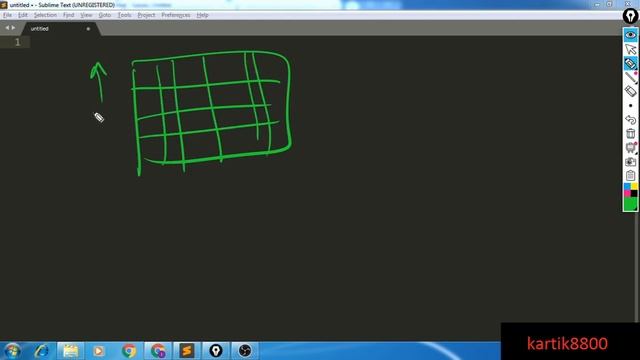The height and width of the screenshot is (360, 640).
Task: Toggle ink visibility with the eye icon
Action: click(x=630, y=35)
